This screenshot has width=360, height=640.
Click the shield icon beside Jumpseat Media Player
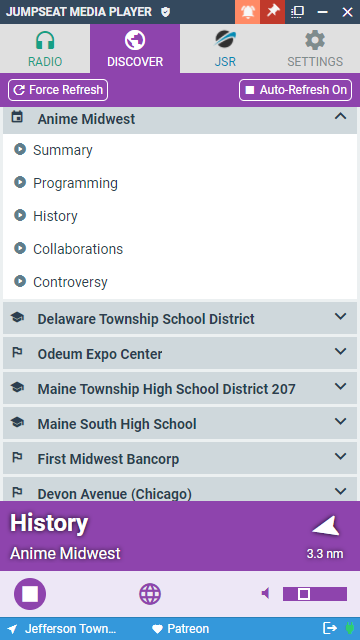(x=165, y=12)
